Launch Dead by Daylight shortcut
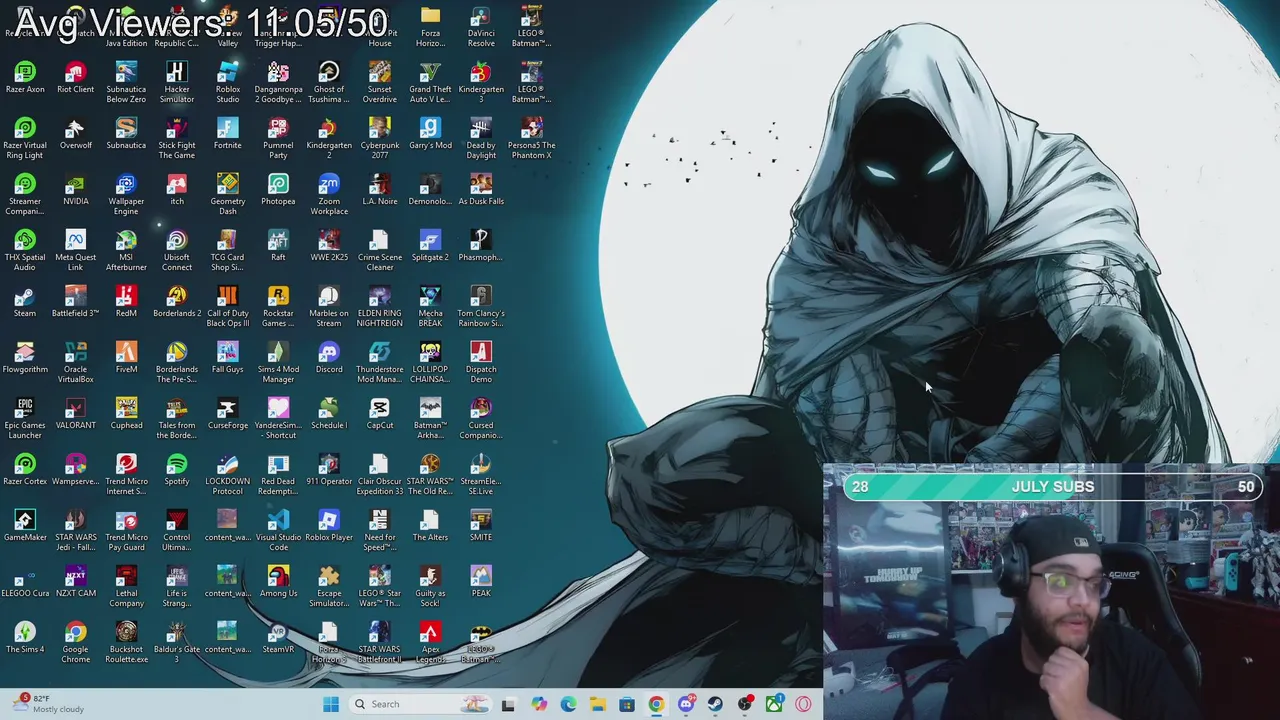 (481, 139)
